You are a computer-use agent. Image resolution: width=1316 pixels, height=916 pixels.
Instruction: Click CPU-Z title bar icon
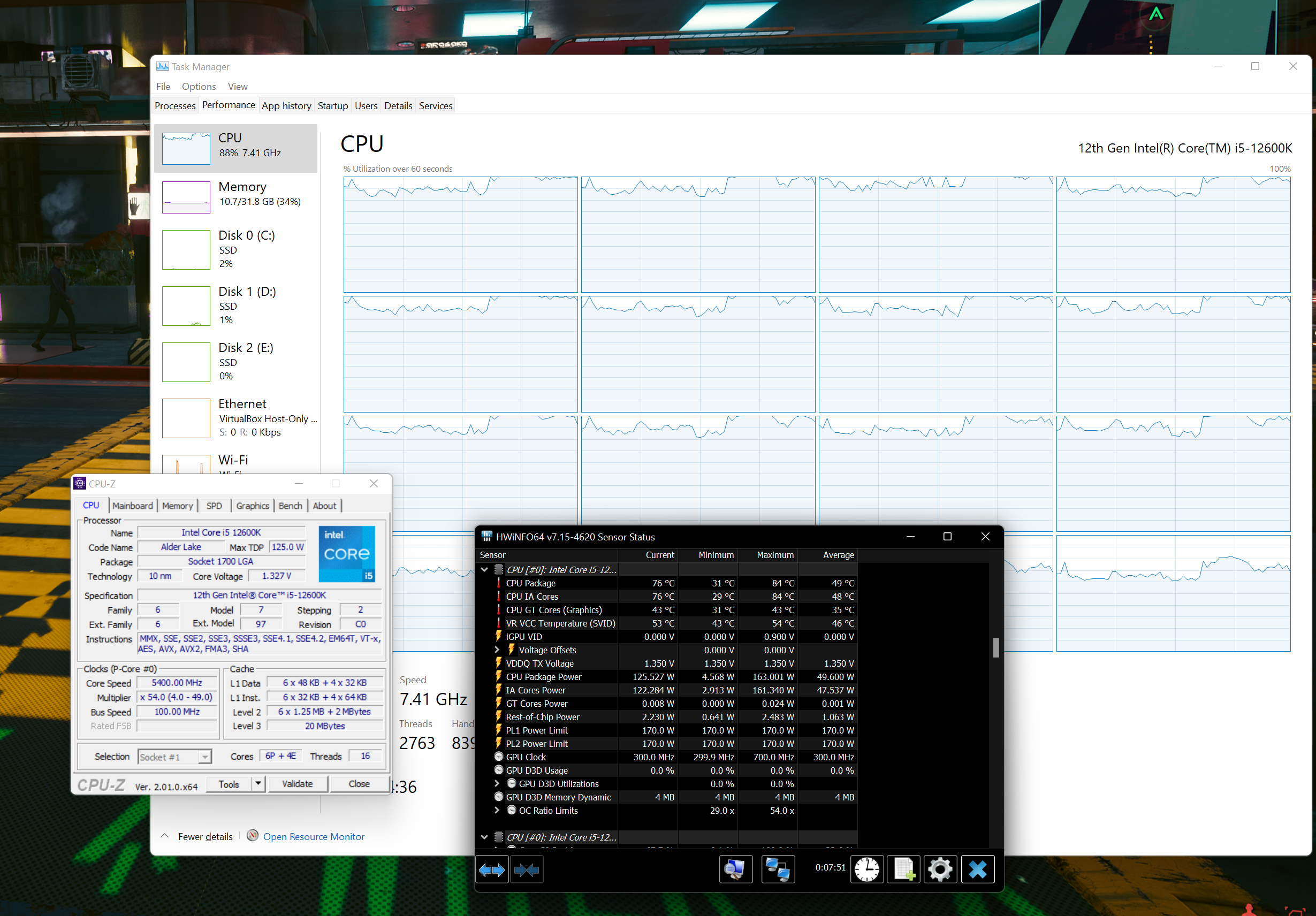(x=80, y=484)
